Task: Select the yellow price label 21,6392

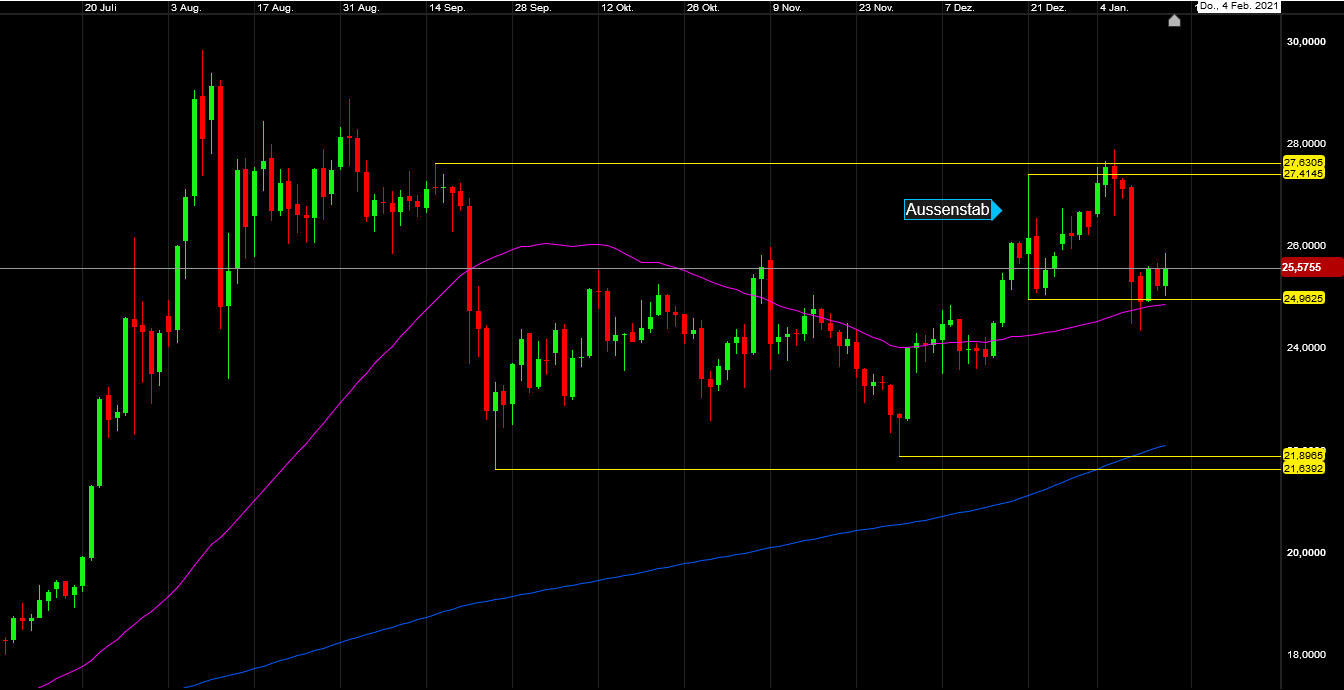Action: coord(1303,468)
